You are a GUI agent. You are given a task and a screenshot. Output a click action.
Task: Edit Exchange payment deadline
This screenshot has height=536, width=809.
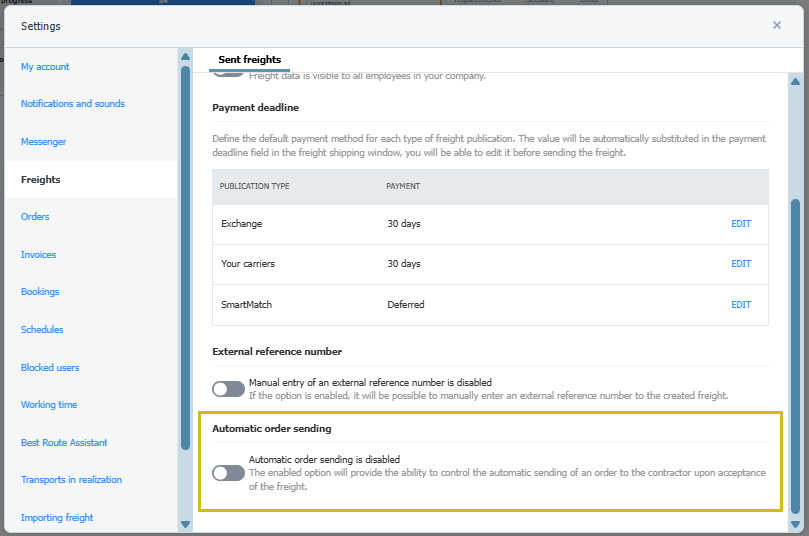tap(740, 224)
